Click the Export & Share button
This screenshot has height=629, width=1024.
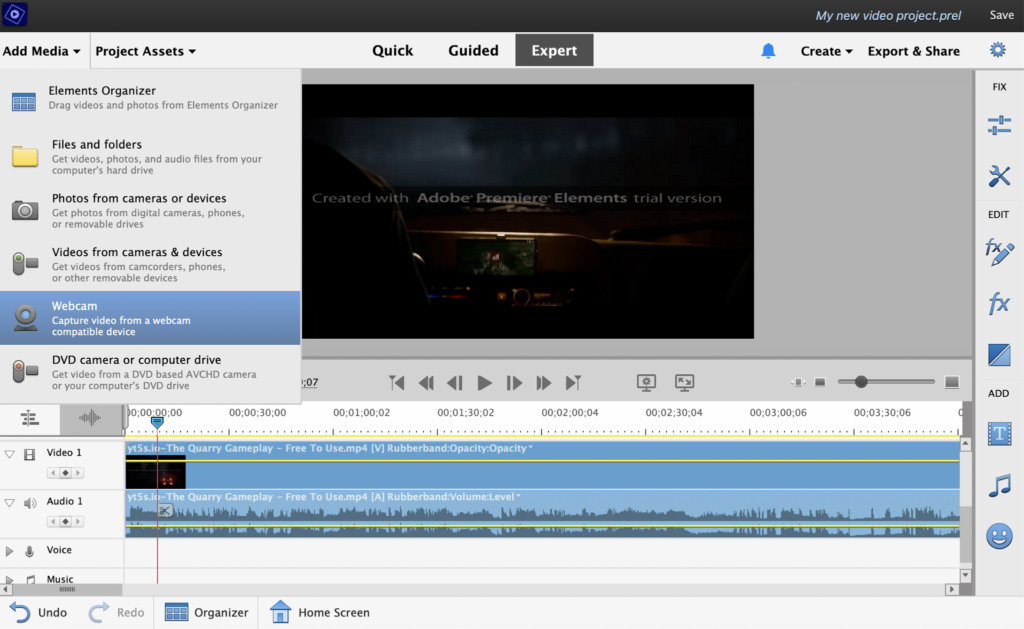[913, 51]
